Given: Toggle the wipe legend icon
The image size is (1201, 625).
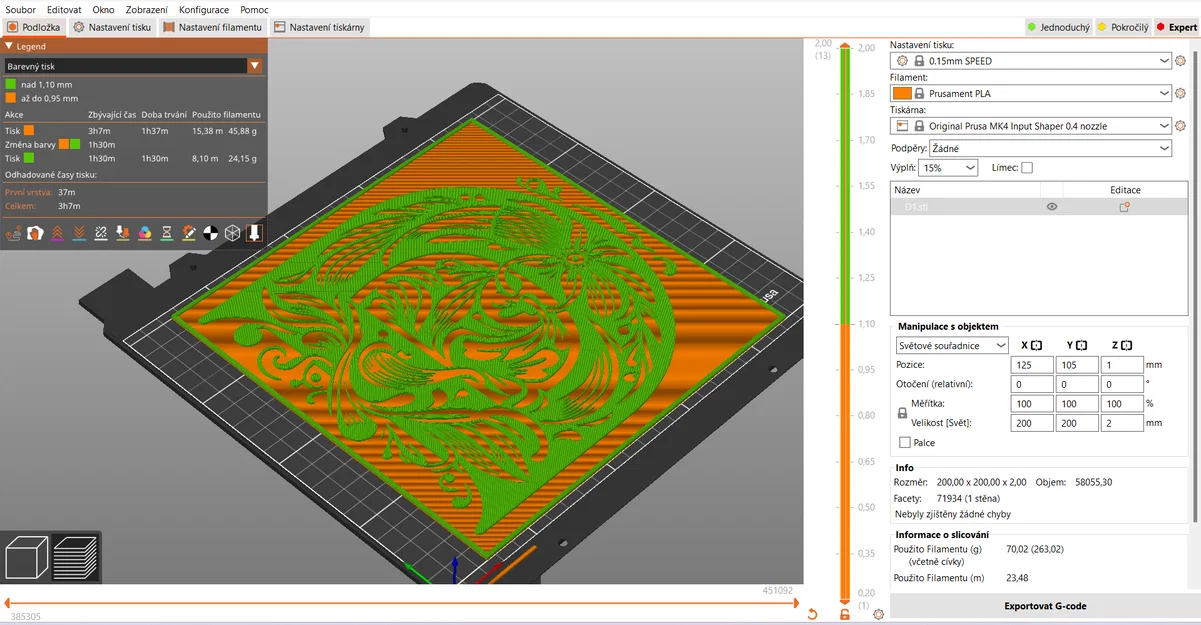Looking at the screenshot, I should coord(35,233).
